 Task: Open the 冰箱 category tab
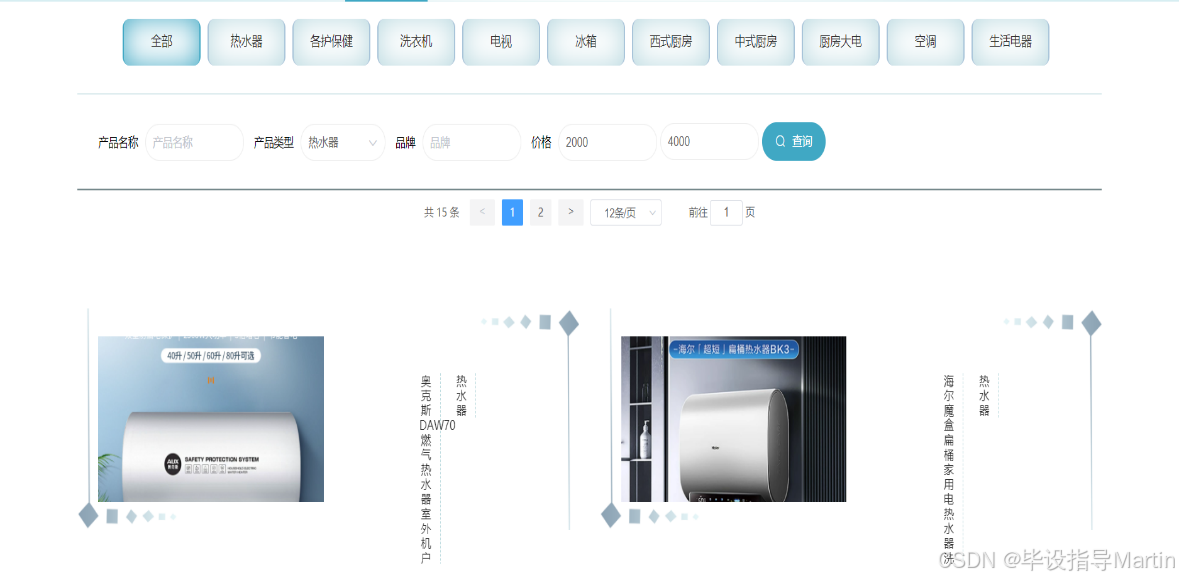[x=586, y=42]
